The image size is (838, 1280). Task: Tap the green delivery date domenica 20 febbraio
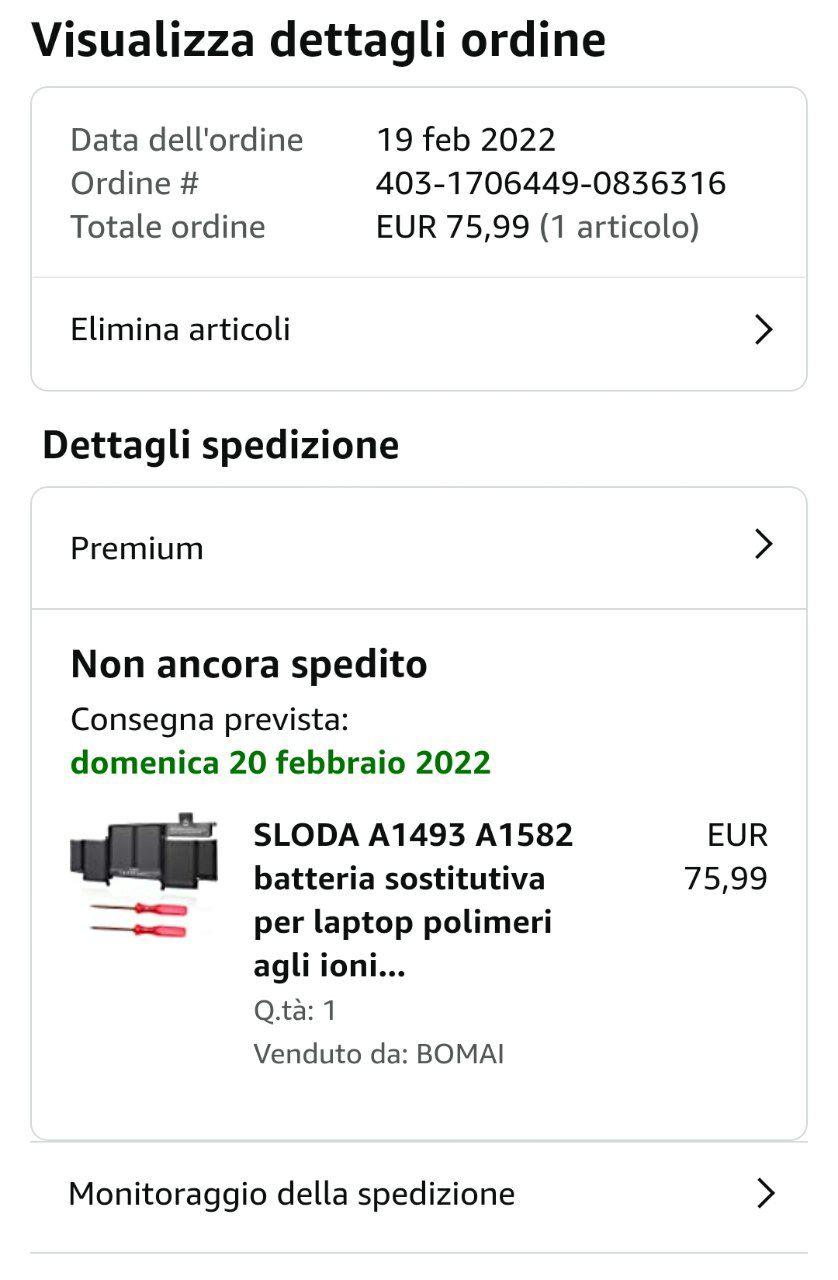pos(280,763)
